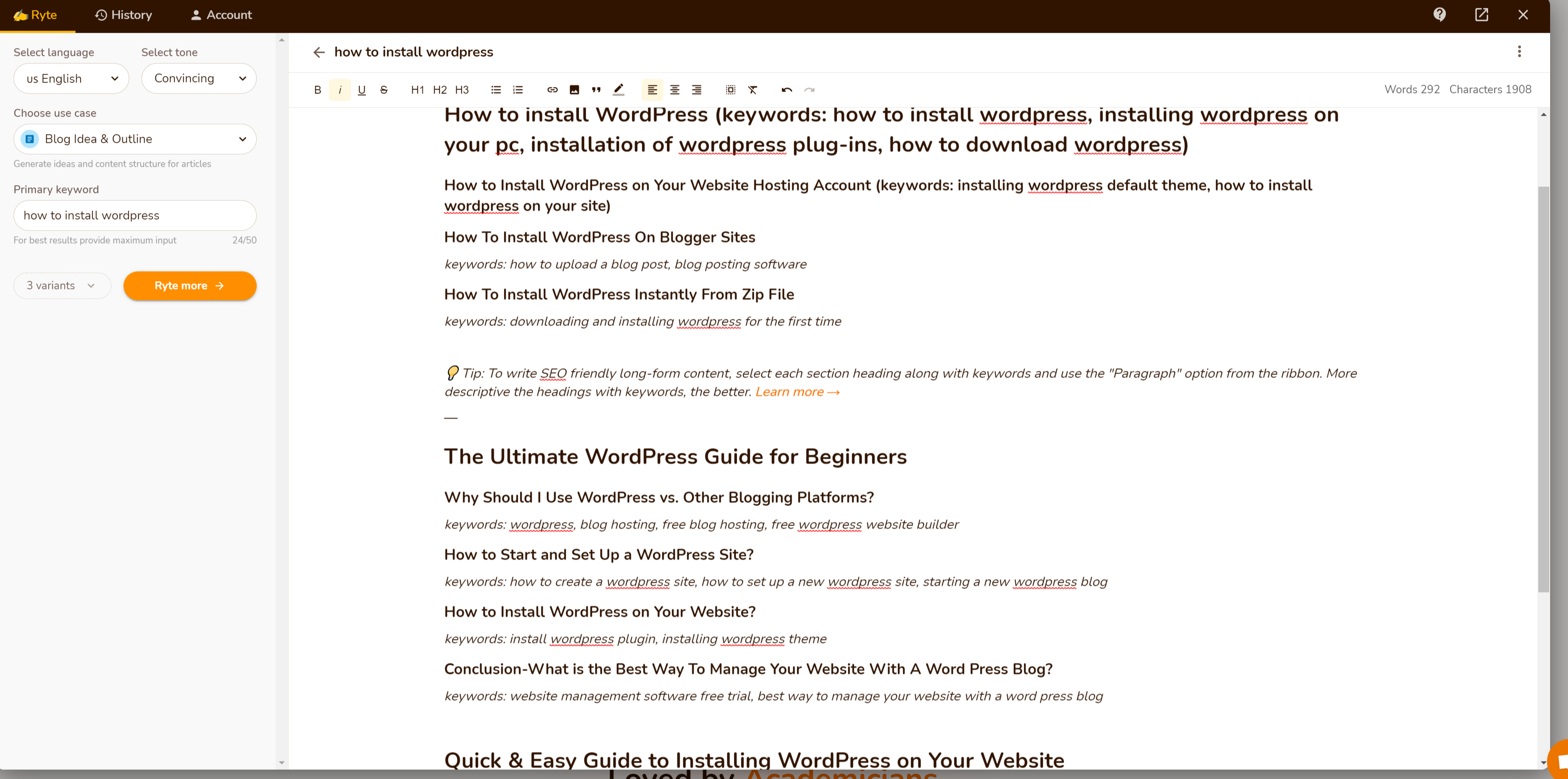
Task: Open the three-dot document options menu
Action: (x=1519, y=52)
